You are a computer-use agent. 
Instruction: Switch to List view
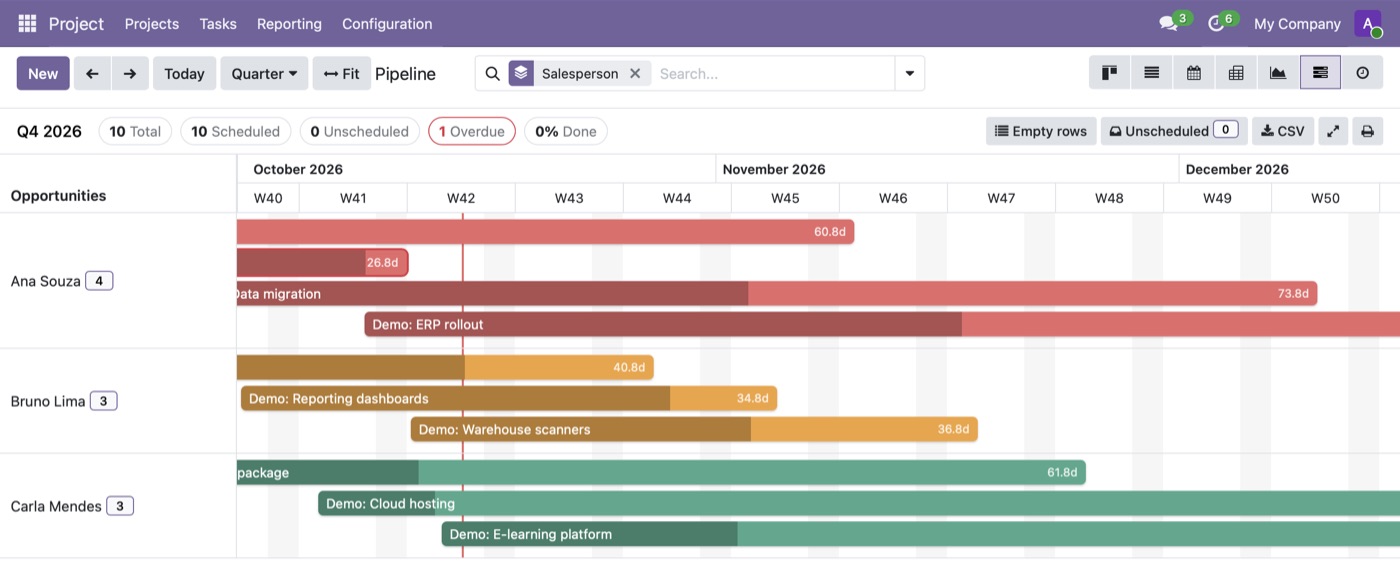(1152, 73)
